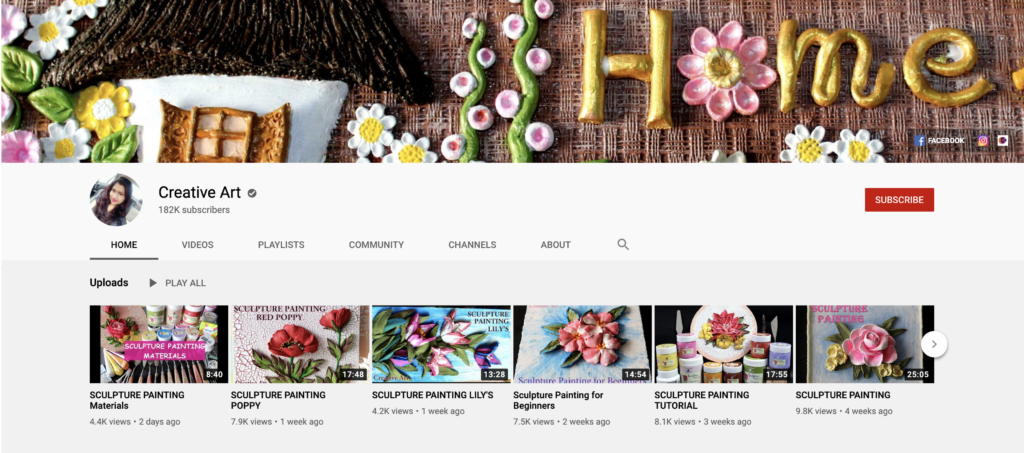Viewport: 1024px width, 453px height.
Task: Open the Playlists tab
Action: click(281, 245)
